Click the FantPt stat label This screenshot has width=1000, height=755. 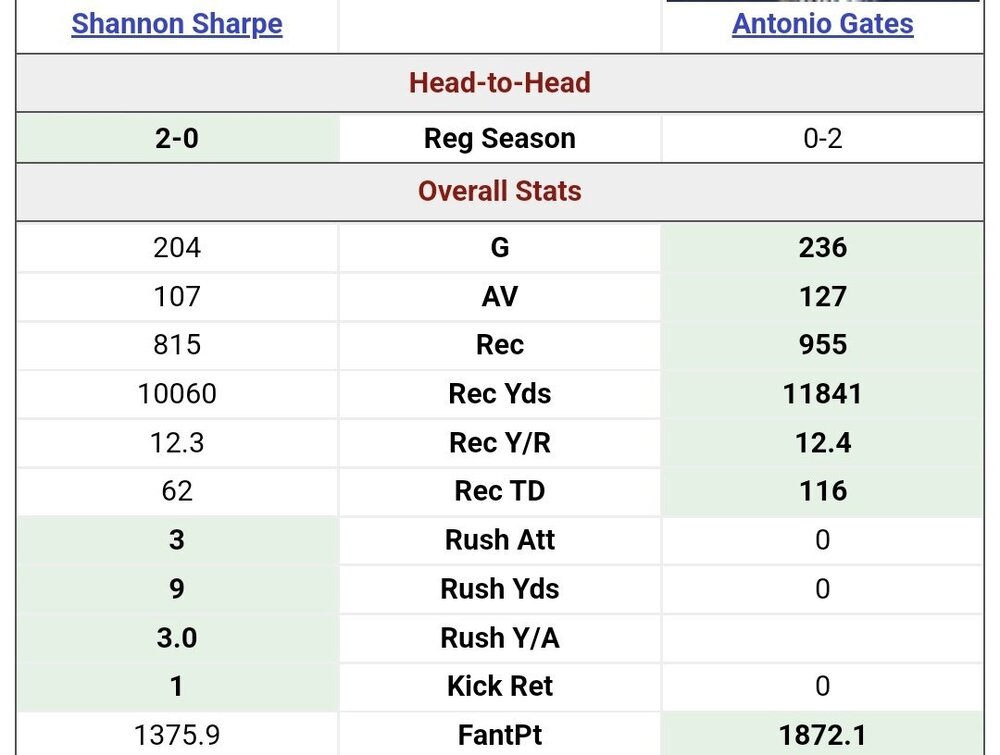click(x=499, y=735)
